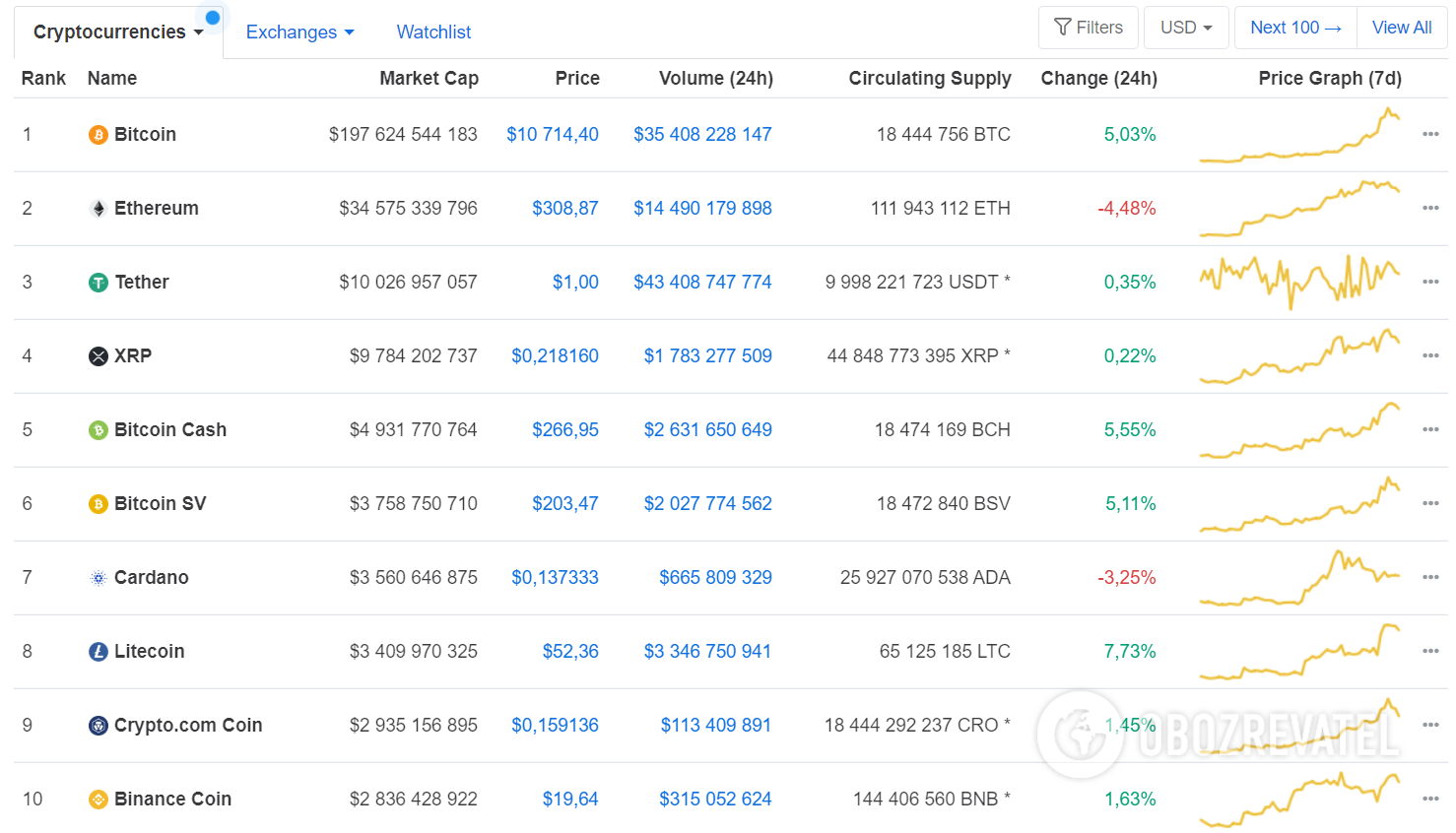The image size is (1456, 833).
Task: Click supply 18 474 169 BCH
Action: pos(943,429)
